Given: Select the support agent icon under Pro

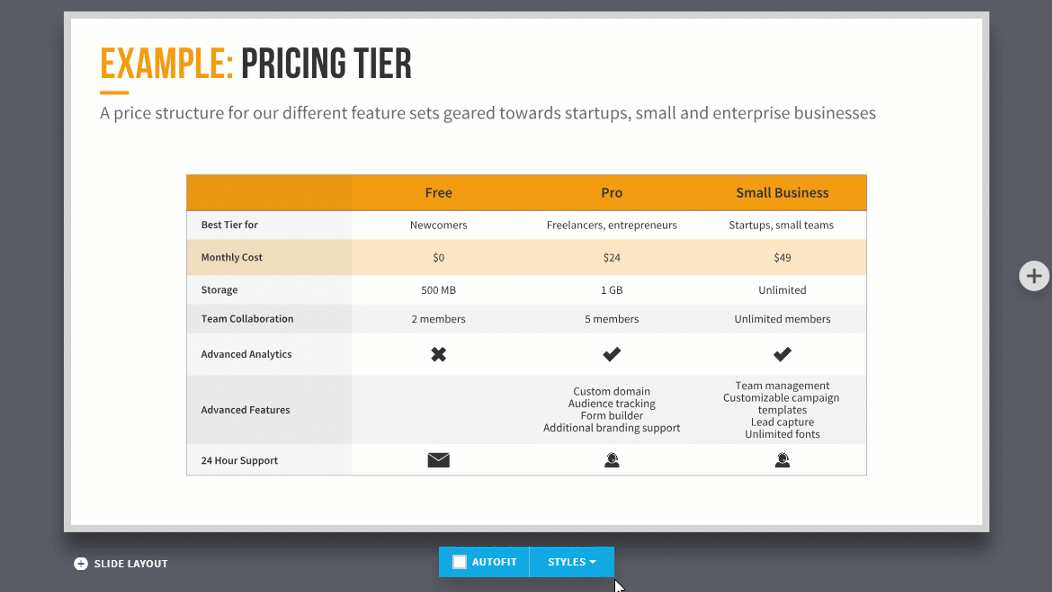Looking at the screenshot, I should (x=612, y=460).
